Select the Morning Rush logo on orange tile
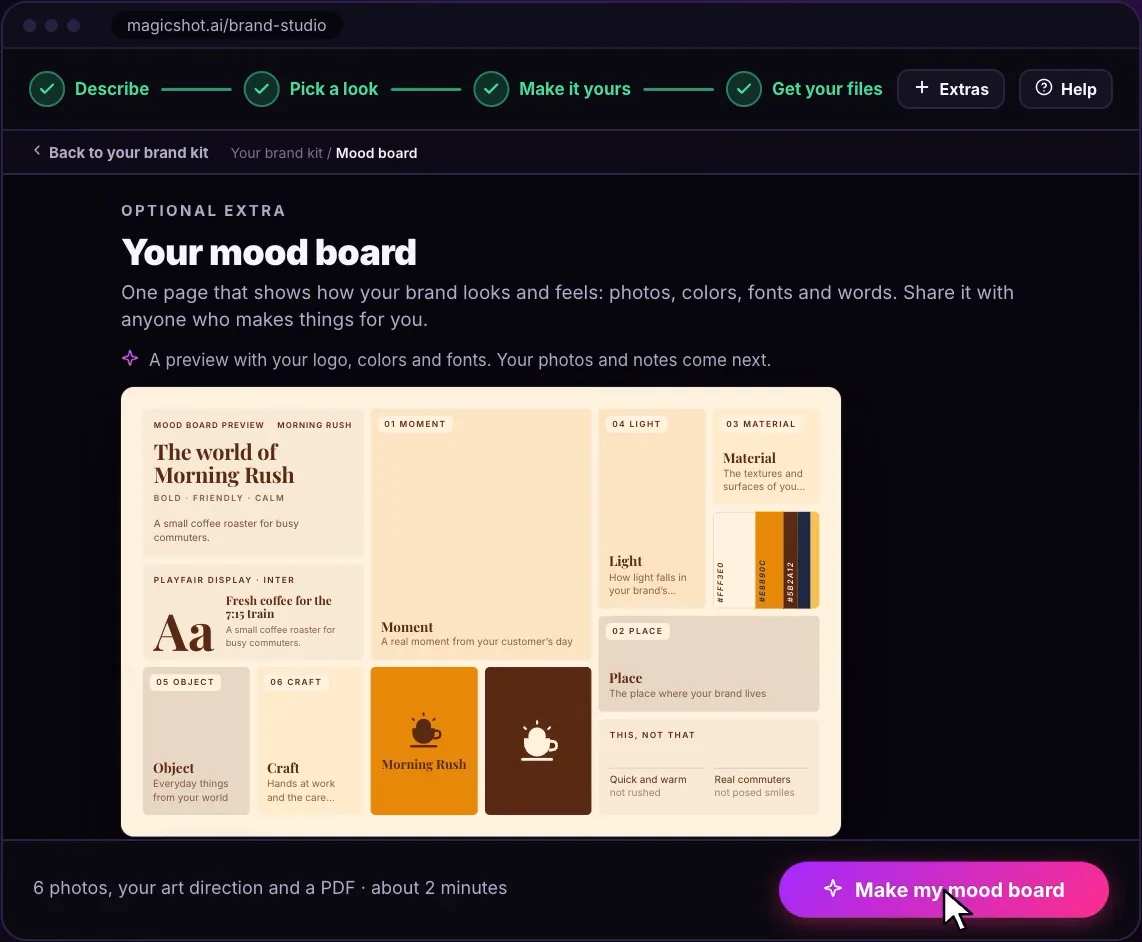Image resolution: width=1142 pixels, height=942 pixels. point(424,741)
